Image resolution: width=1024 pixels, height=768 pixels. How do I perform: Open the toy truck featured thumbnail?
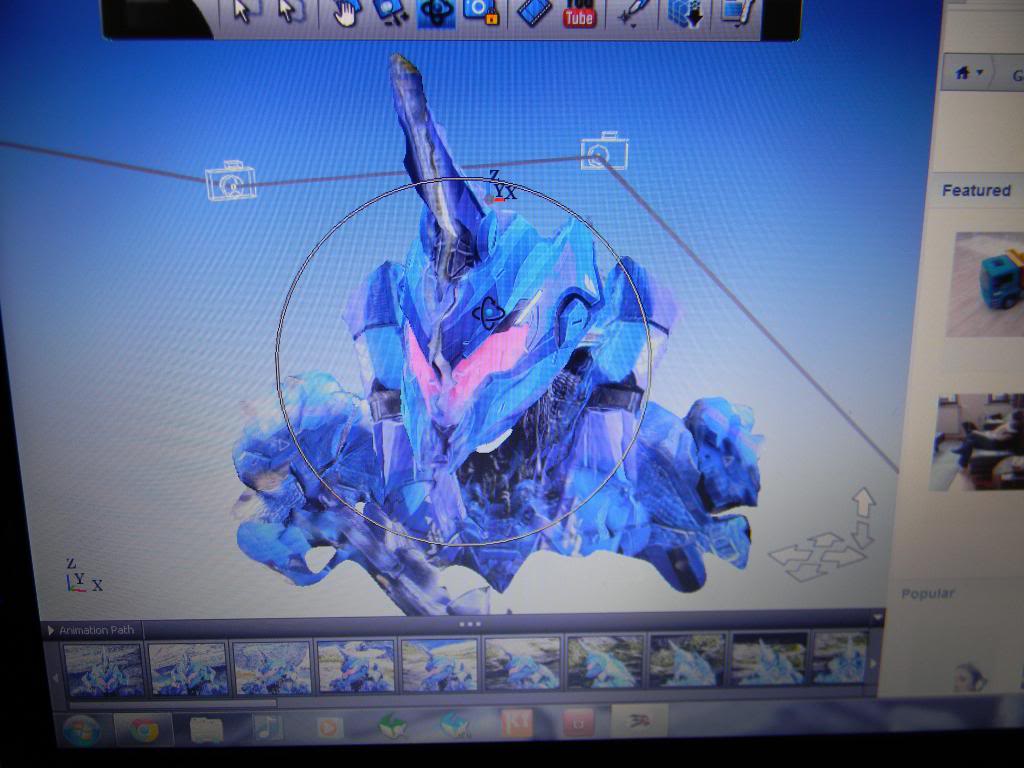point(985,282)
